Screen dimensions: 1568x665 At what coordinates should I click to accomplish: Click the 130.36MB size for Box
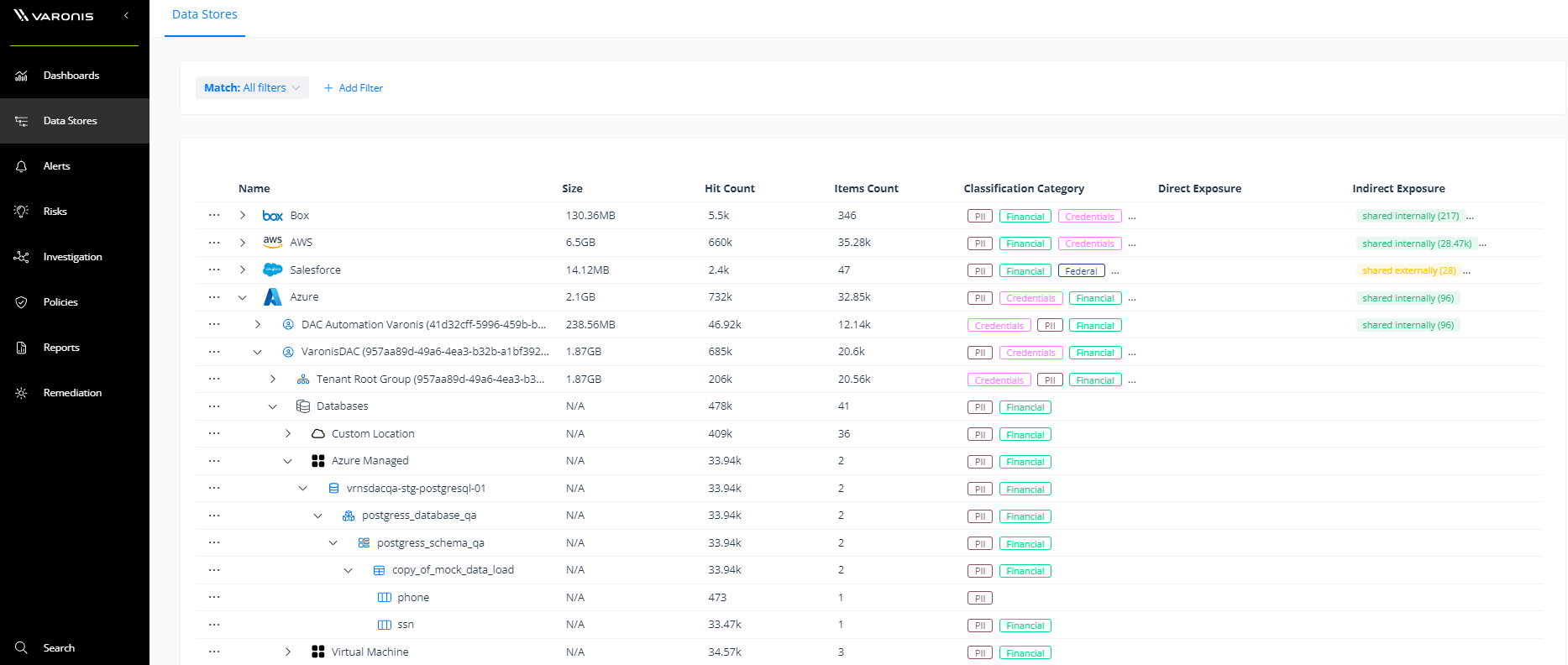(x=590, y=216)
